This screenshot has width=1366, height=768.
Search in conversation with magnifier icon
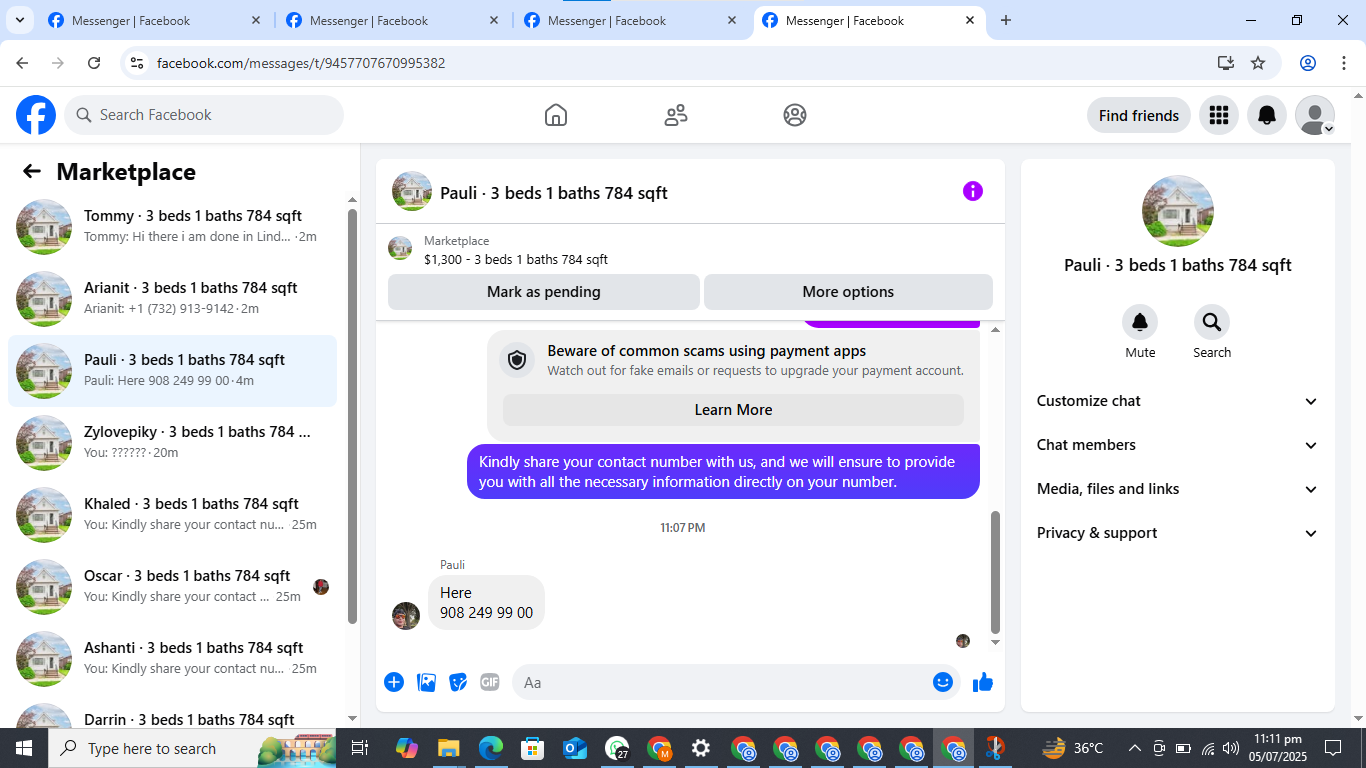point(1212,322)
